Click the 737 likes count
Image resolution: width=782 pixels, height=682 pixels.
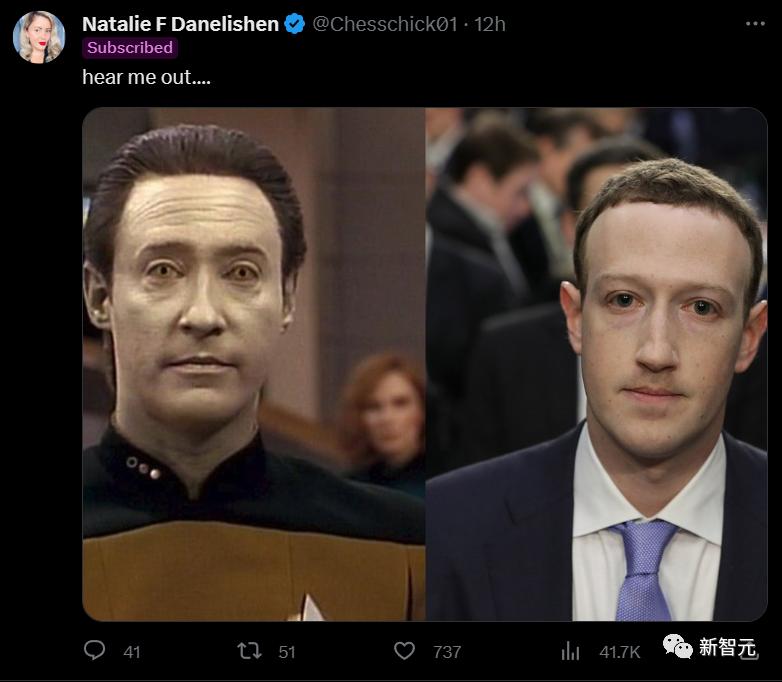click(x=447, y=652)
